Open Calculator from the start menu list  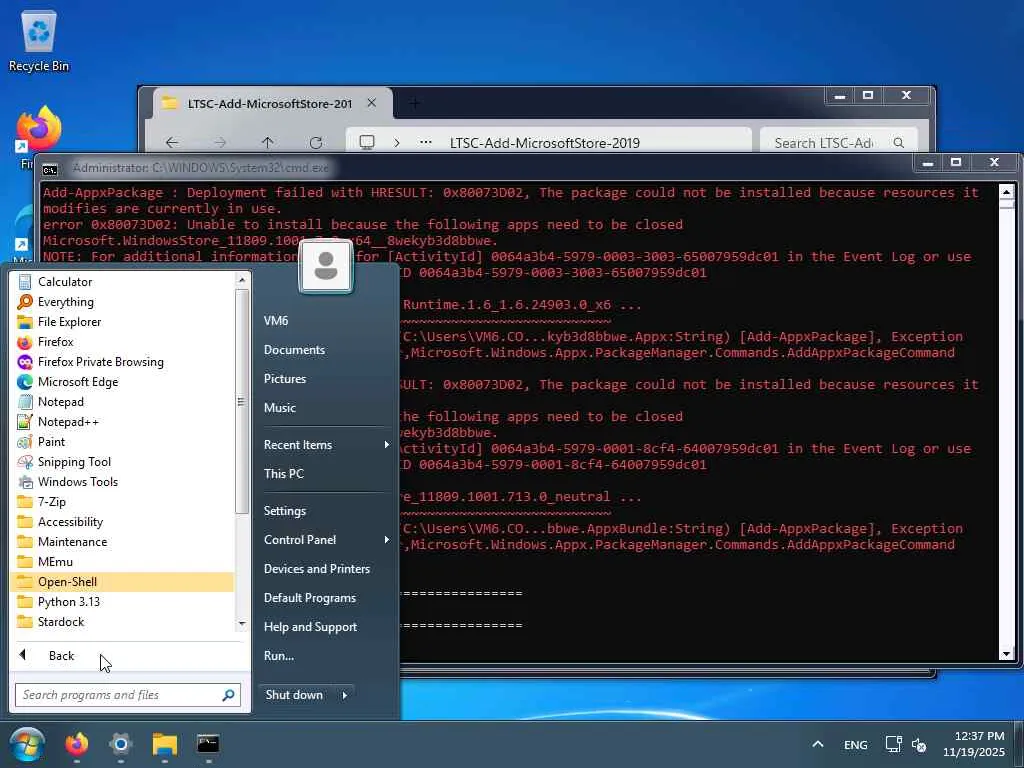point(122,281)
